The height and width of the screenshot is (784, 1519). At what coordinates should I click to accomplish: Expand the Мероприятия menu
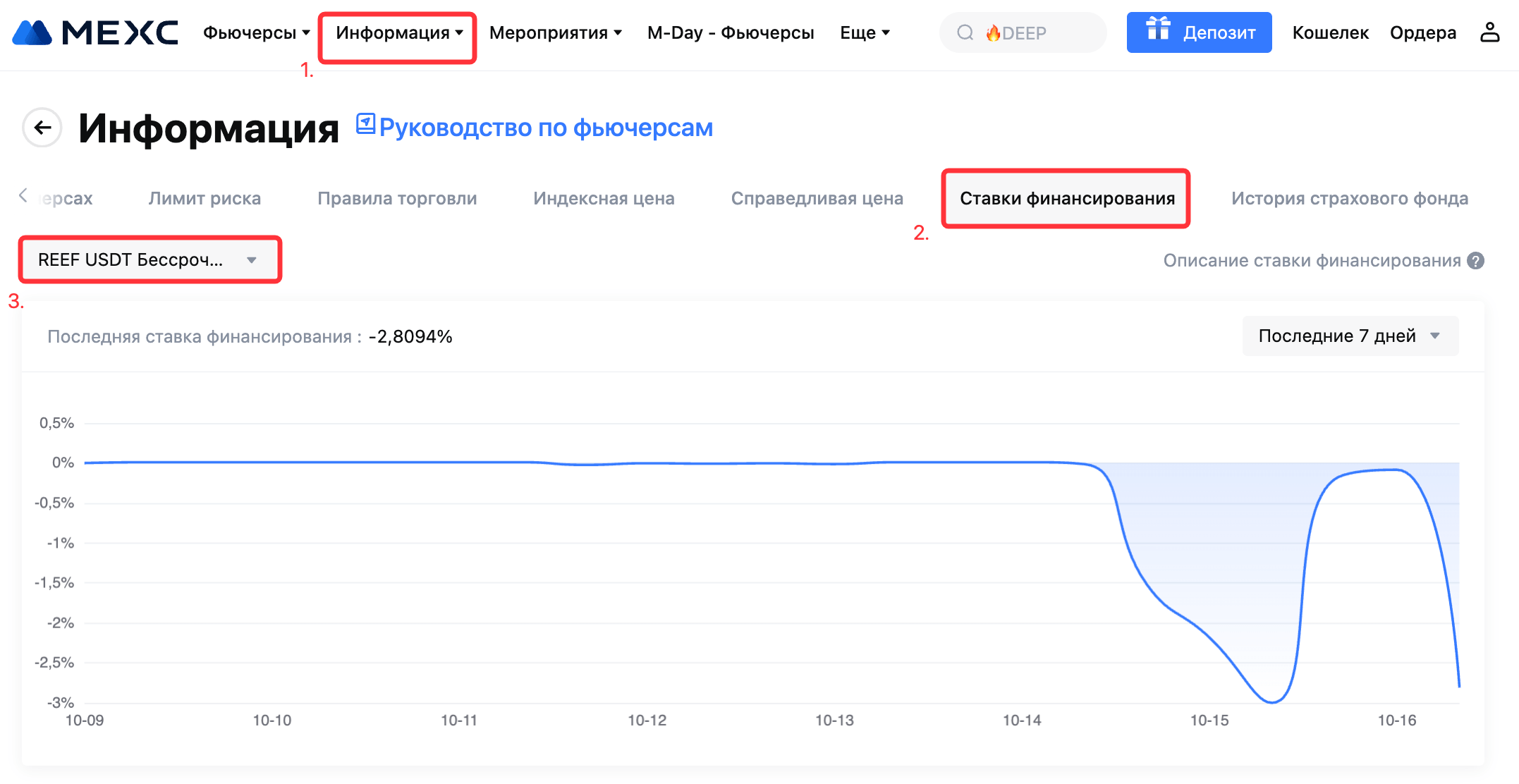click(555, 33)
